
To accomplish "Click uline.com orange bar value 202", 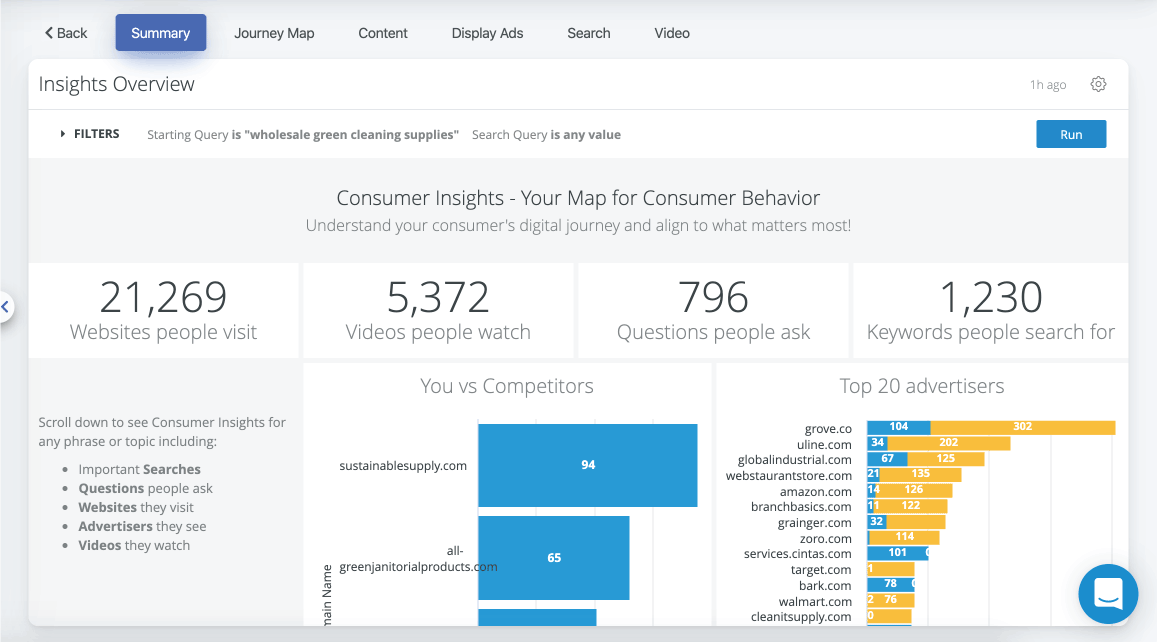I will tap(948, 443).
